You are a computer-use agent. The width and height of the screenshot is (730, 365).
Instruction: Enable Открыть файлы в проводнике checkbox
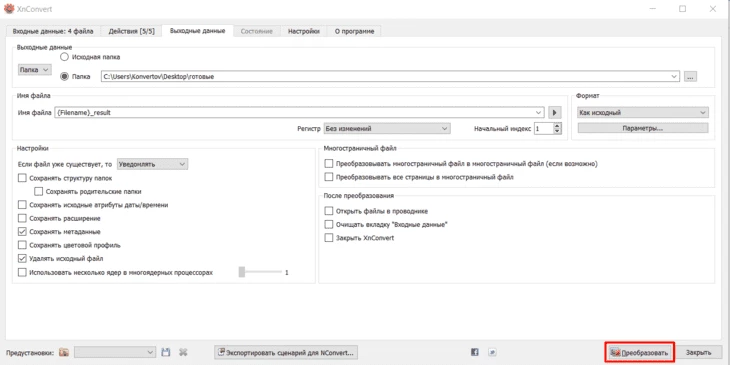(329, 211)
